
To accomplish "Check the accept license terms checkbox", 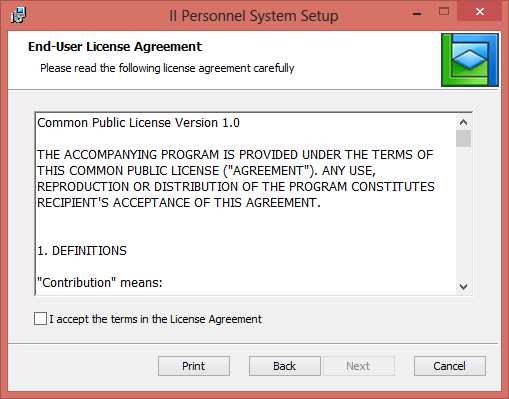I will click(40, 319).
